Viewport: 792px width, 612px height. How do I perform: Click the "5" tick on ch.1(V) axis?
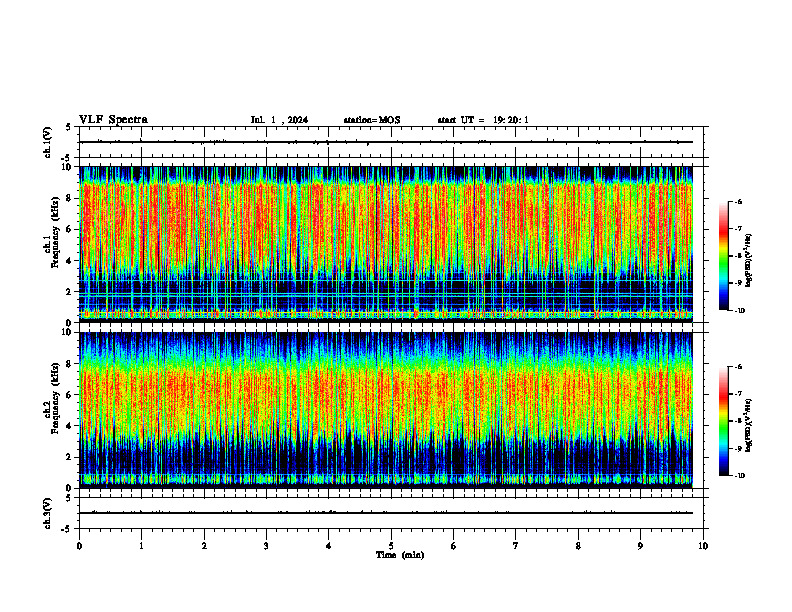click(x=69, y=128)
